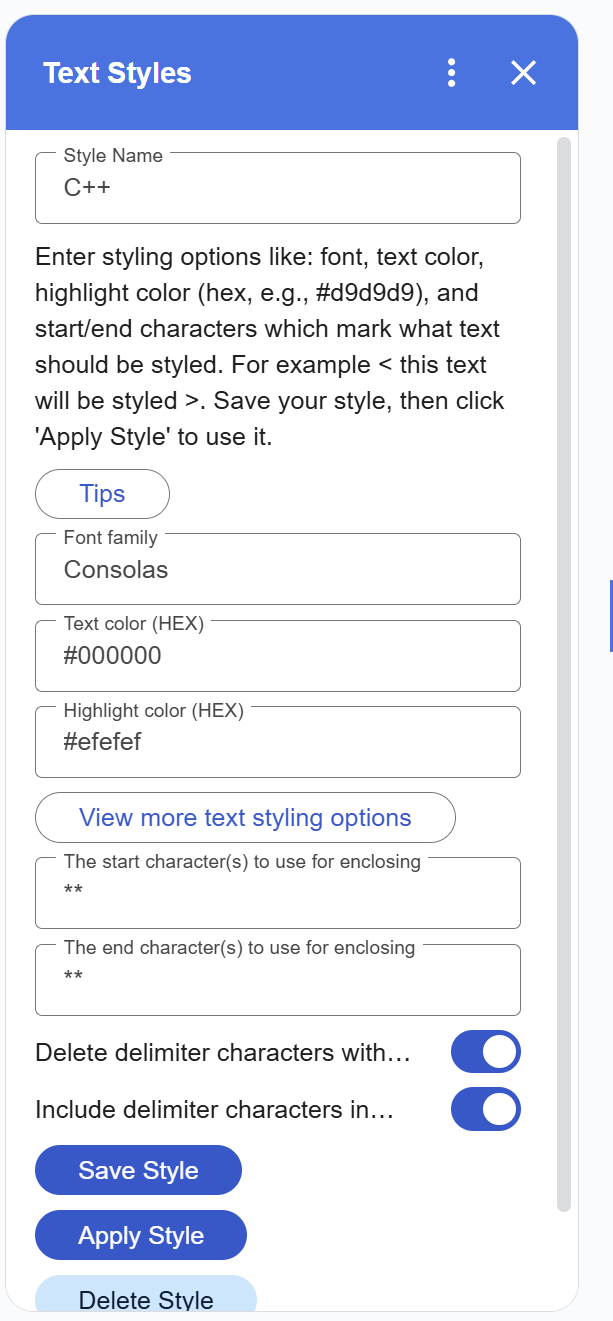Select the text color hex value
The image size is (613, 1321).
(278, 655)
